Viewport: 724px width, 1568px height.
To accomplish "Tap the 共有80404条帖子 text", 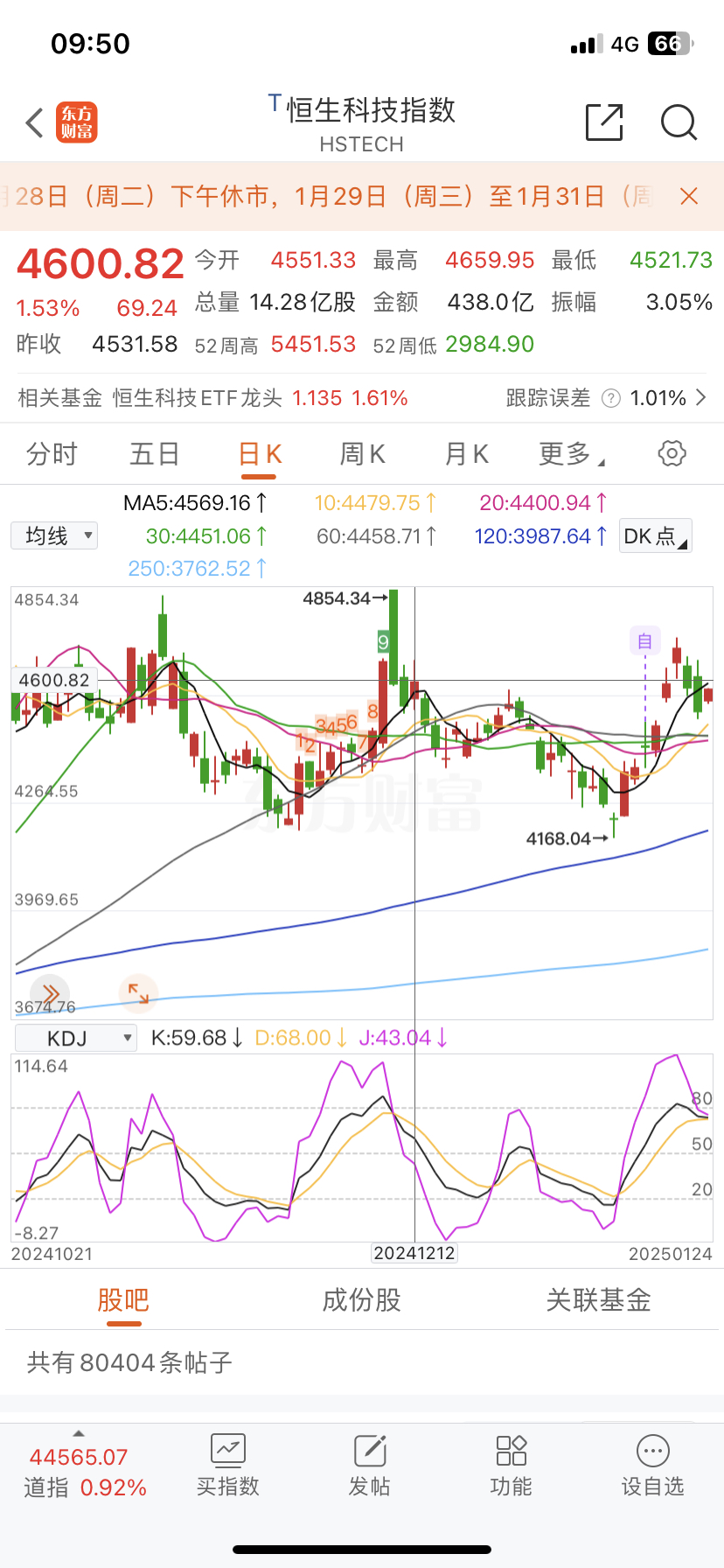I will [x=129, y=1362].
